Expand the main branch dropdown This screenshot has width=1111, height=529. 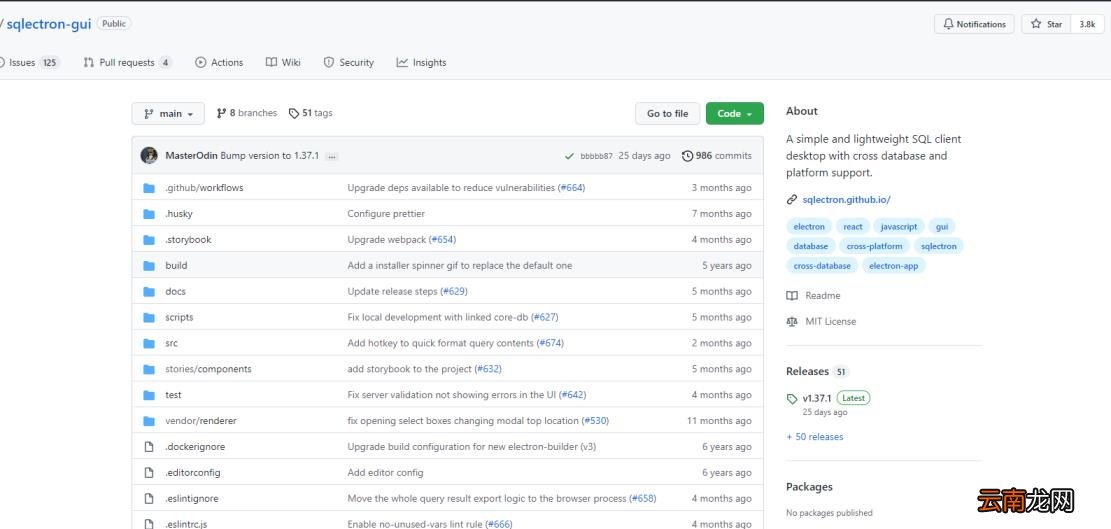click(168, 113)
